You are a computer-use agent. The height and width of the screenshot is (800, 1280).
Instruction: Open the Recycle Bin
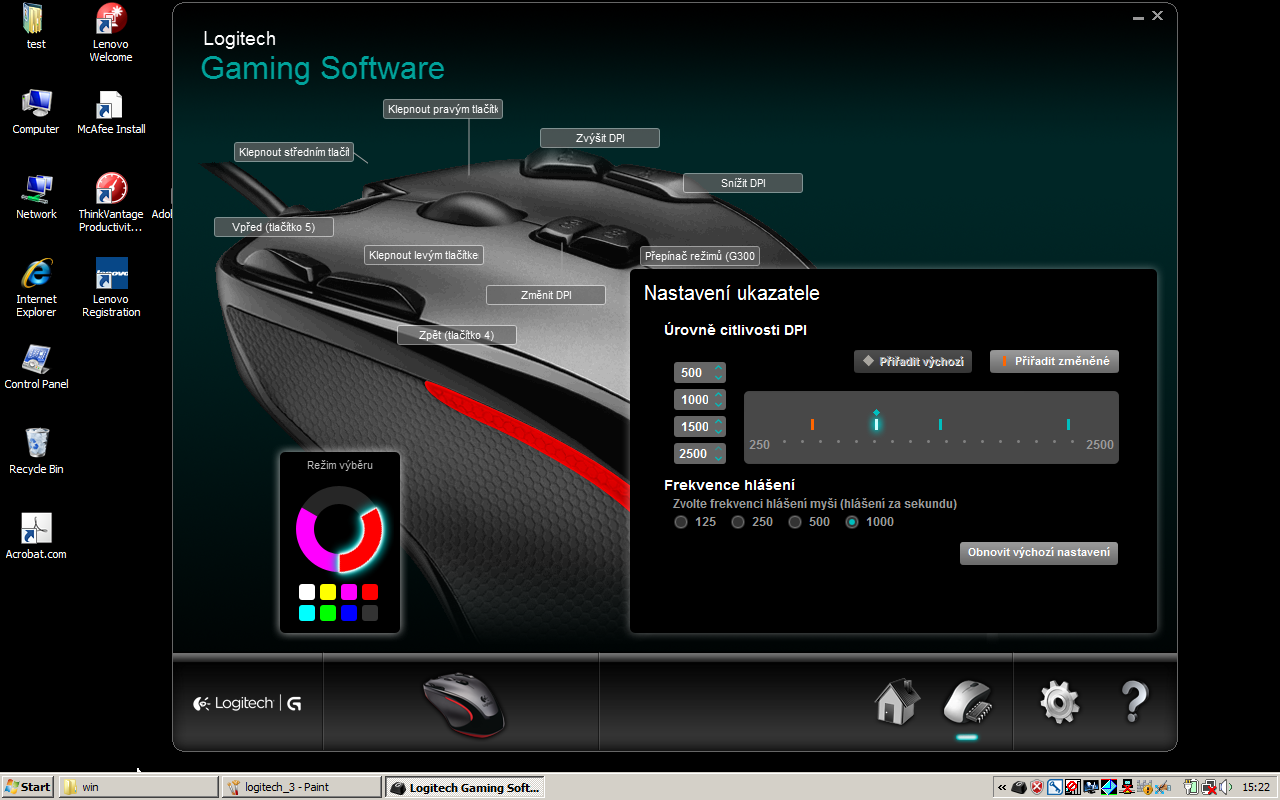(36, 452)
